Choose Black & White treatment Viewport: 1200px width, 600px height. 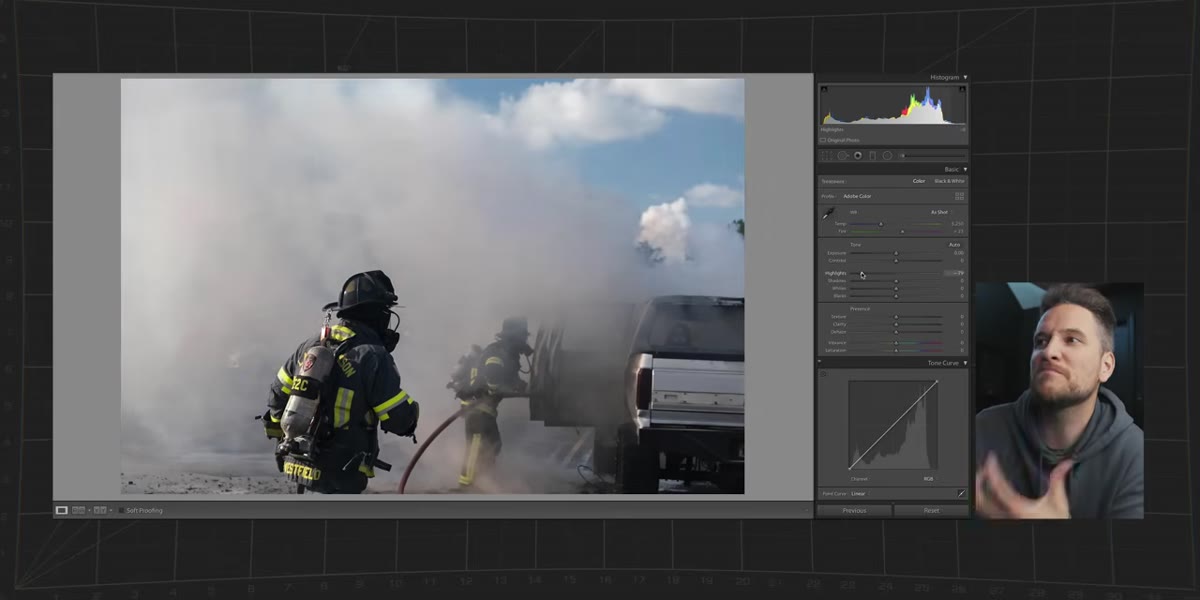[x=949, y=181]
